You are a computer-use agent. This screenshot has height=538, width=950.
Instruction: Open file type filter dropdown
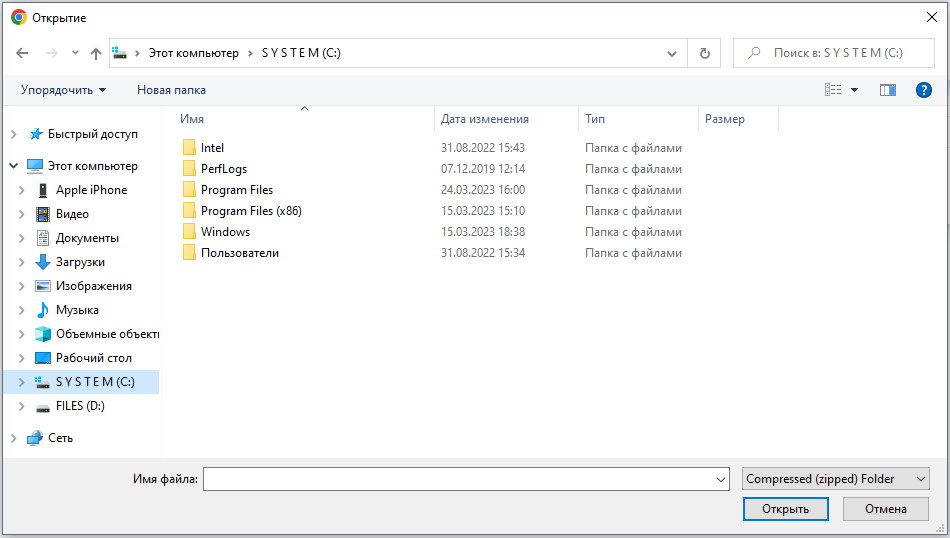[836, 479]
